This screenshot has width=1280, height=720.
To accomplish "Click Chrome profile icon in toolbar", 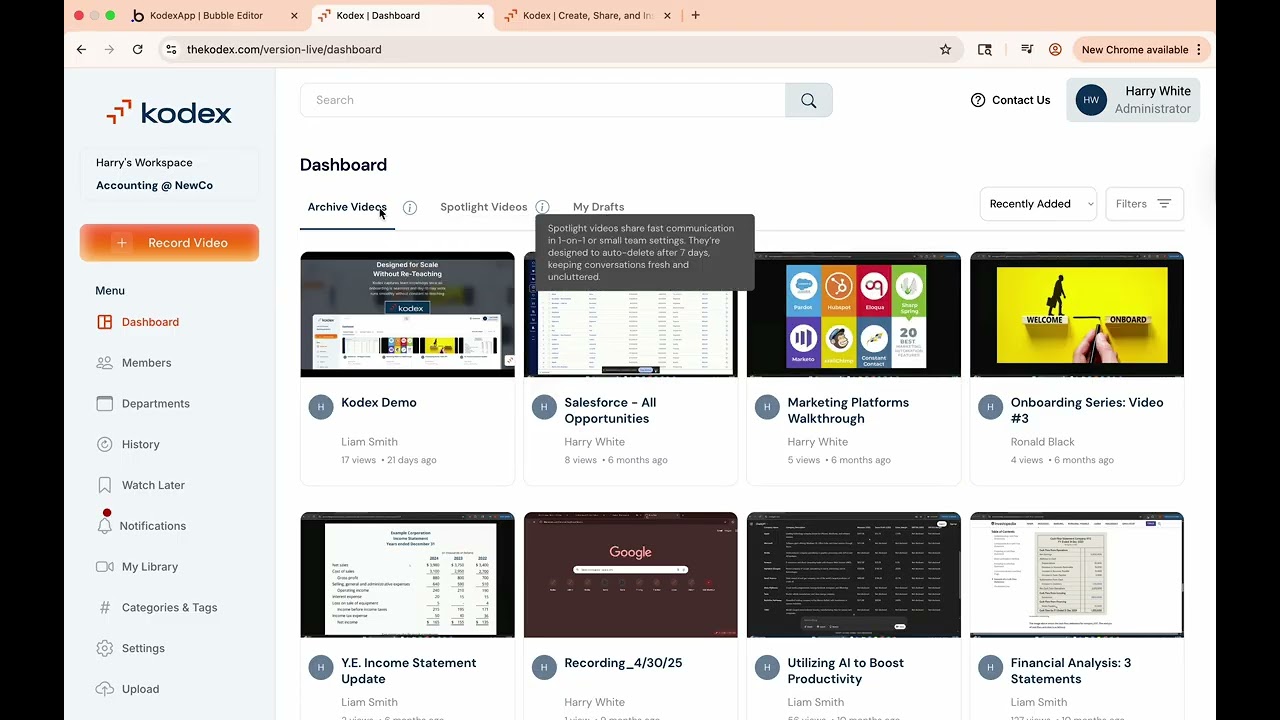I will [1055, 49].
